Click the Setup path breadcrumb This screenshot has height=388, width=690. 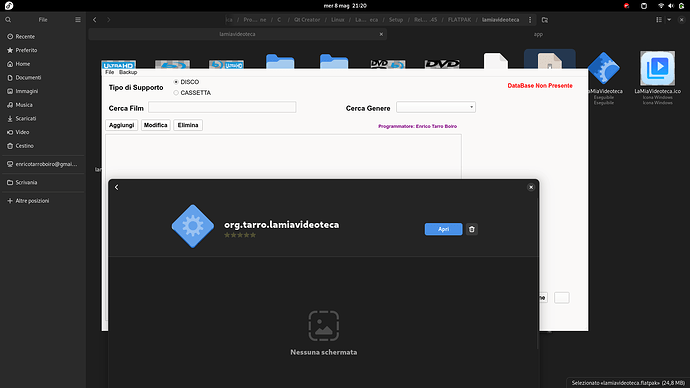pyautogui.click(x=396, y=20)
